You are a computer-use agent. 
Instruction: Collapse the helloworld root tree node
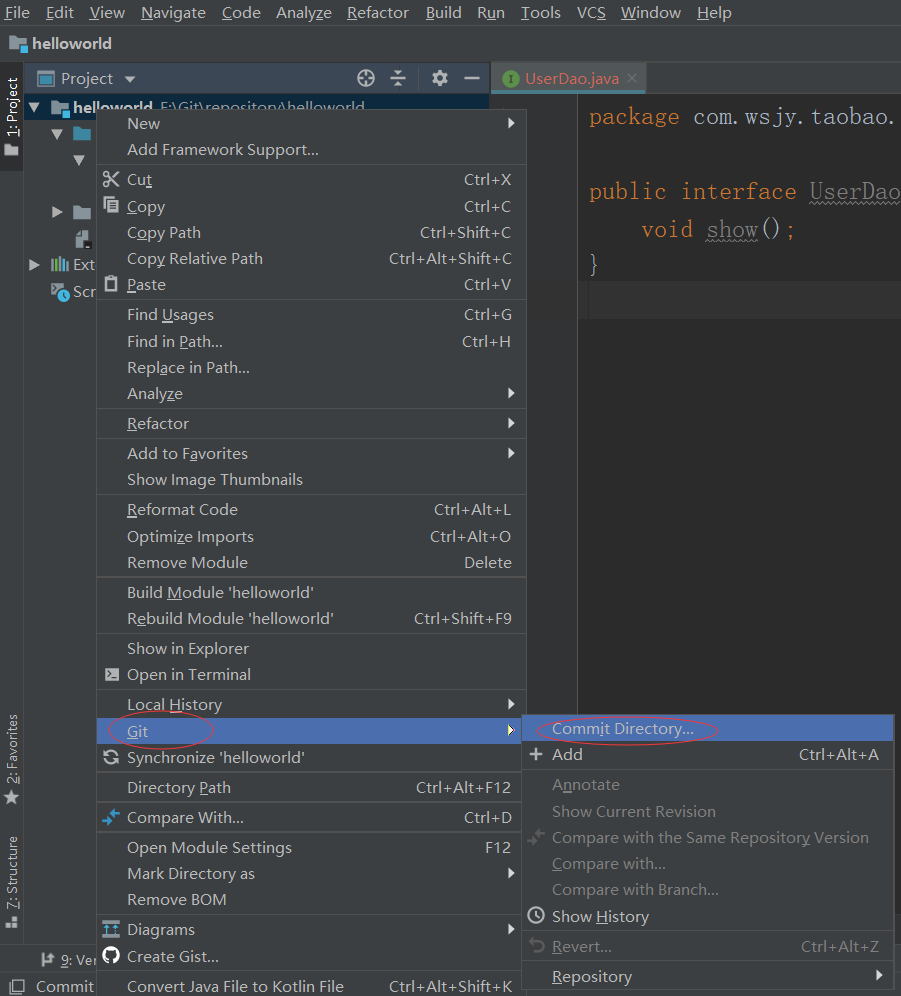34,107
